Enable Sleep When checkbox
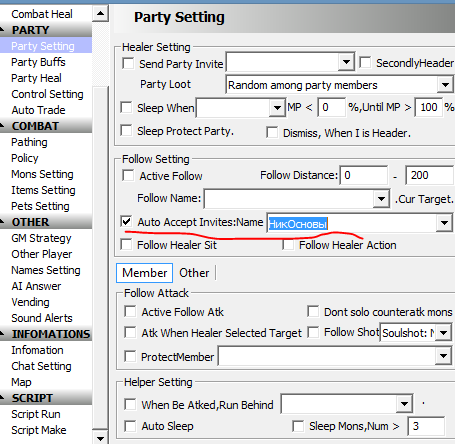The image size is (455, 444). (x=126, y=107)
